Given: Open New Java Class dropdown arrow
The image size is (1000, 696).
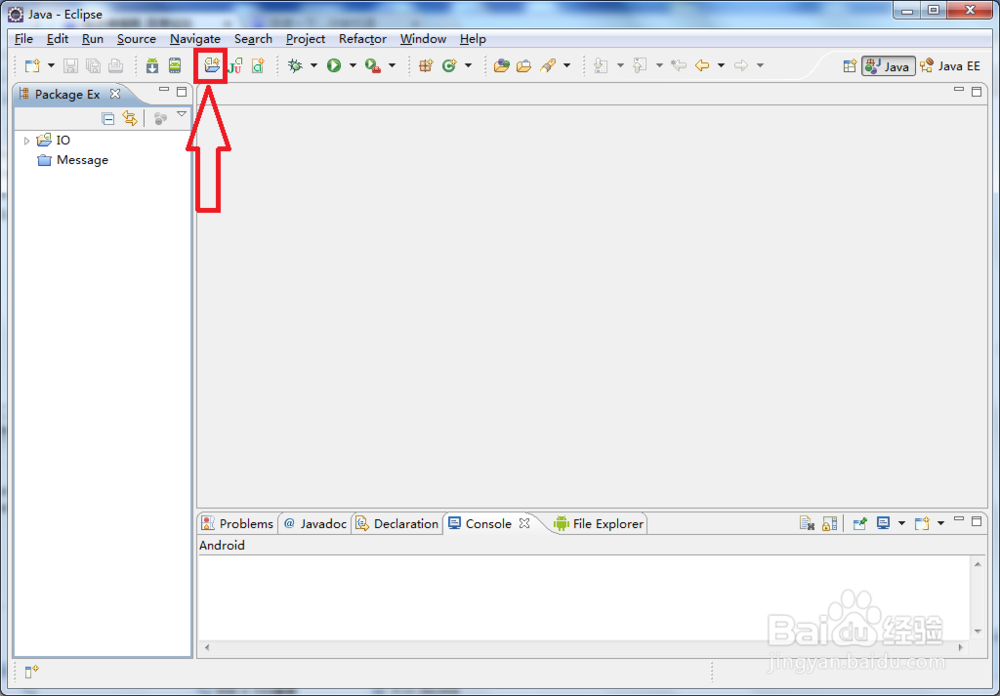Looking at the screenshot, I should [x=468, y=65].
